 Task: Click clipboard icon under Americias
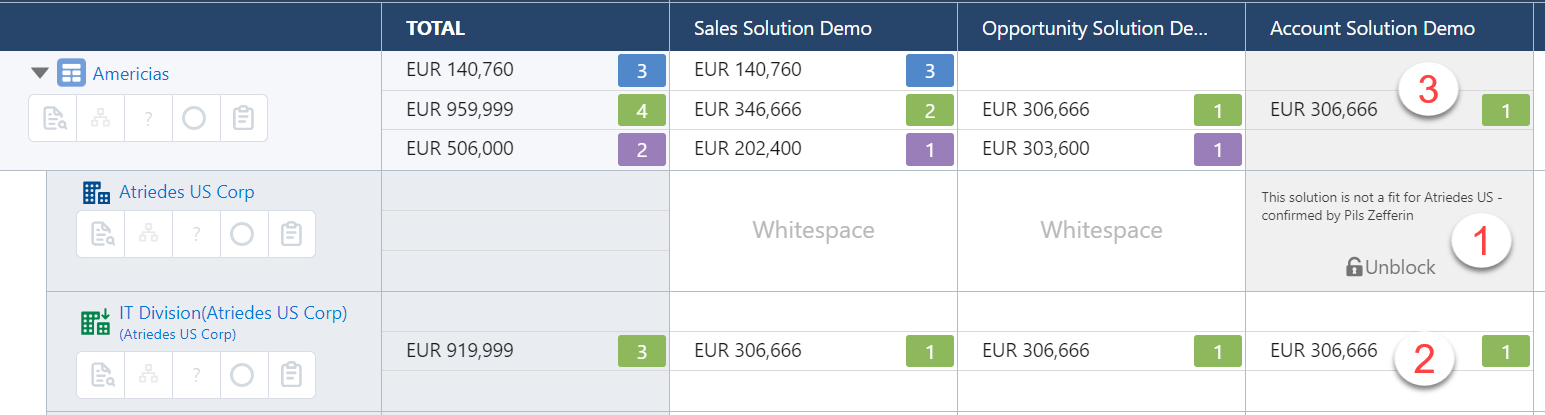(243, 118)
